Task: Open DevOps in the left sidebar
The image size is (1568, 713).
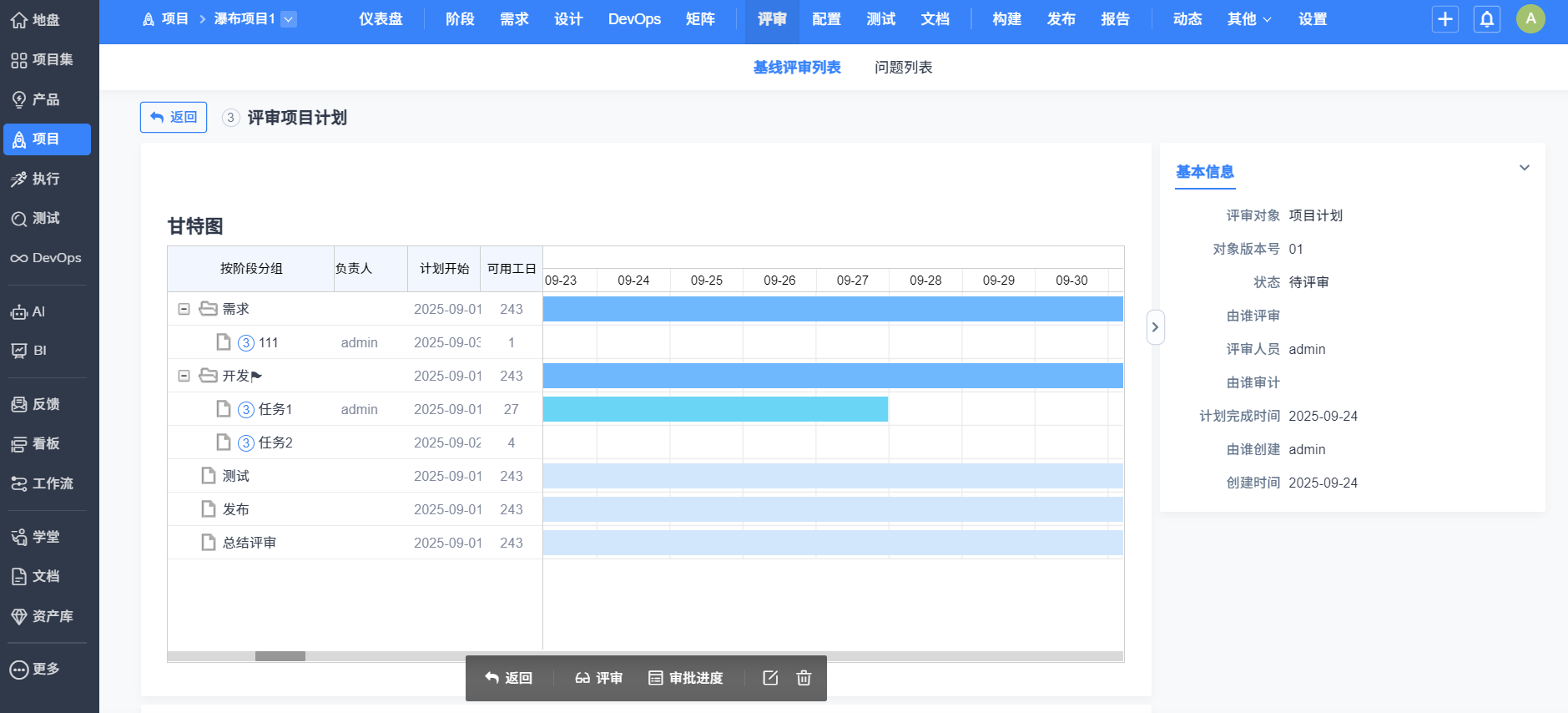Action: pyautogui.click(x=47, y=258)
